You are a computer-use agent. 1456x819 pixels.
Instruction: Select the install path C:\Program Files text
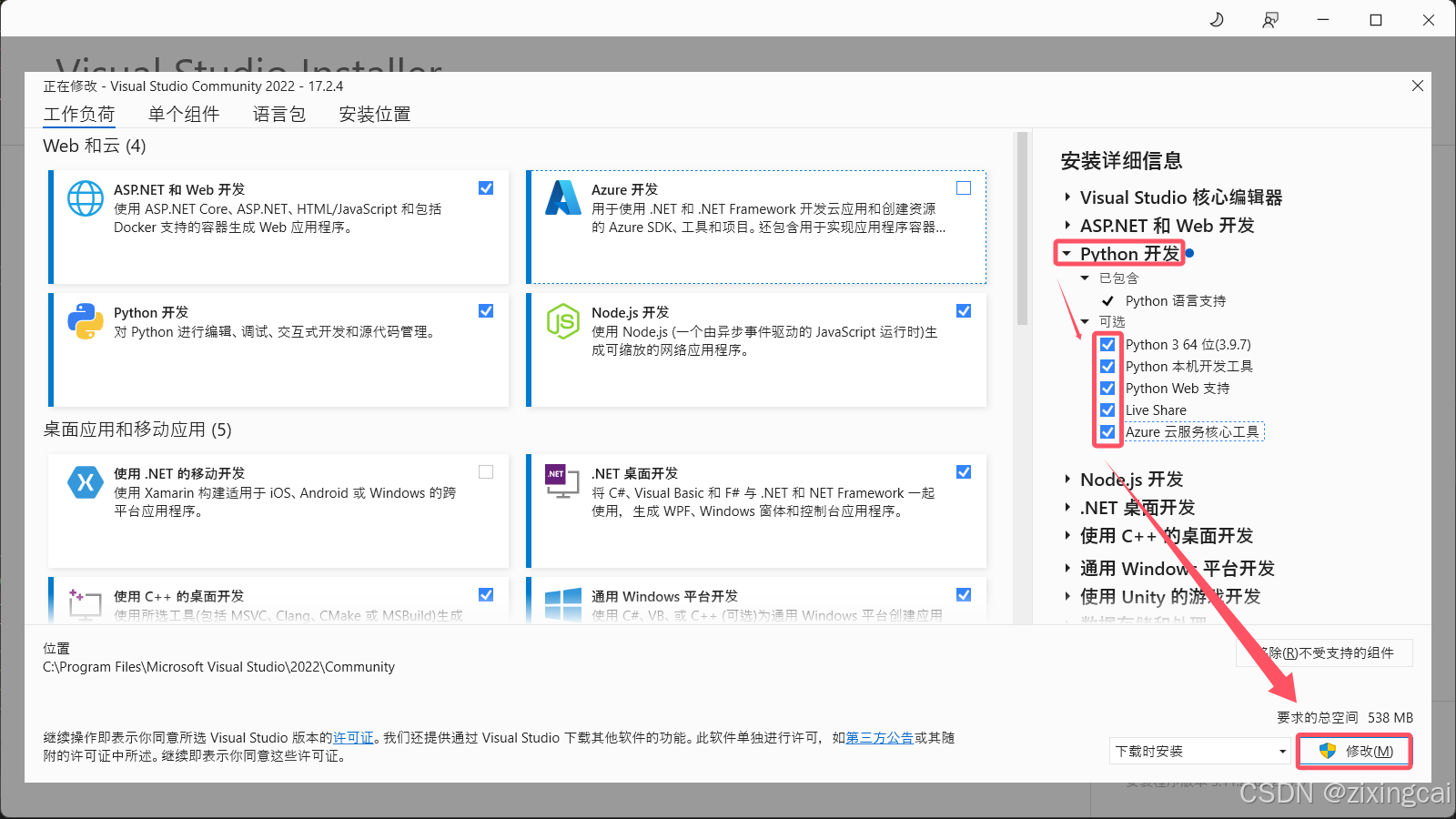(219, 667)
